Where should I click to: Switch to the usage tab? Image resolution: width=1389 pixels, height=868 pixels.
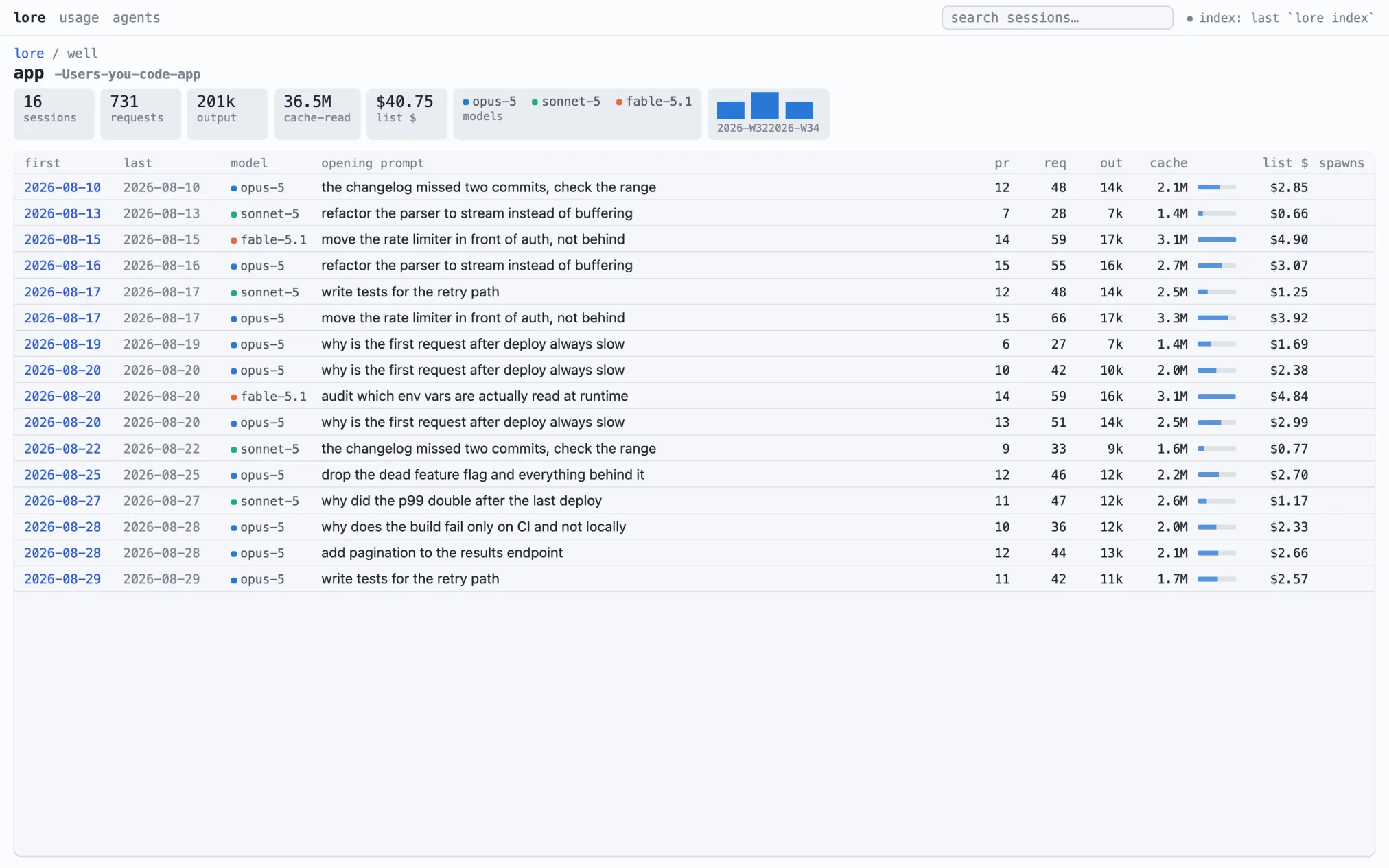tap(79, 18)
